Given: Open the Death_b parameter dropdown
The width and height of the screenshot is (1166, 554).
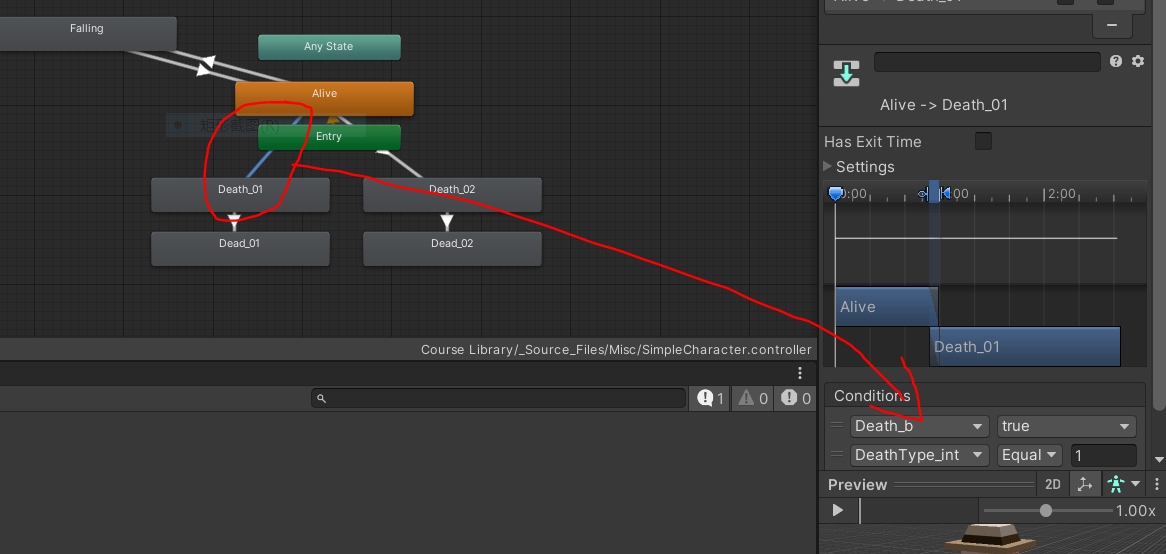Looking at the screenshot, I should click(x=919, y=426).
